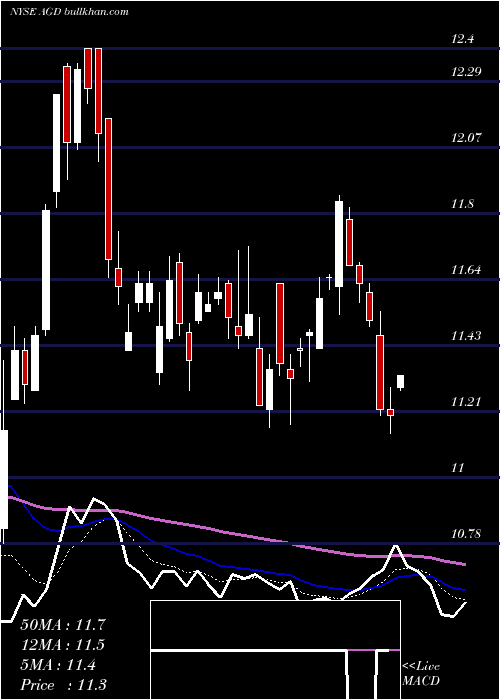Click the 10.78 price level label

(x=466, y=534)
